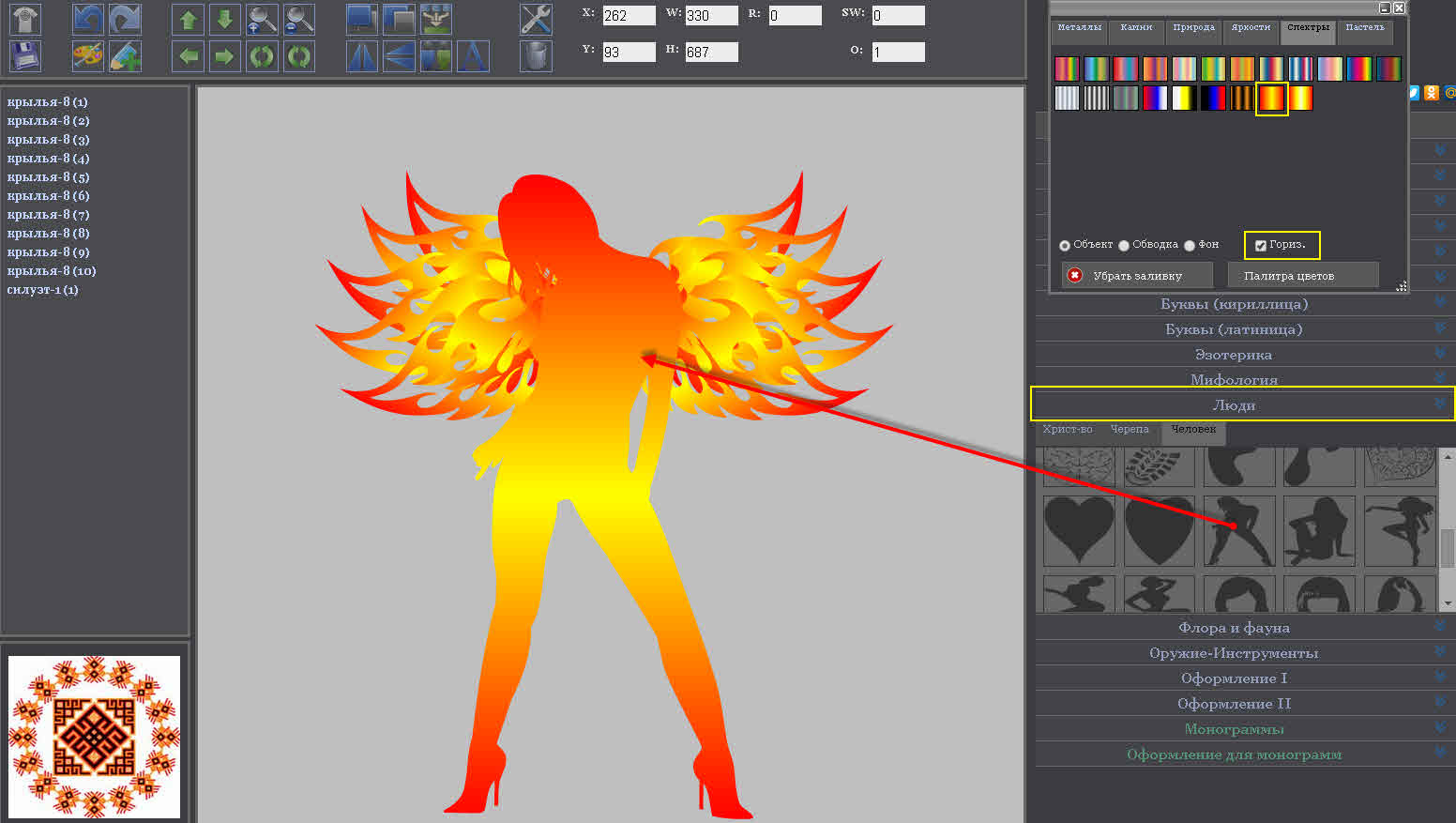Click the trash can delete icon
The height and width of the screenshot is (823, 1456).
pos(536,56)
